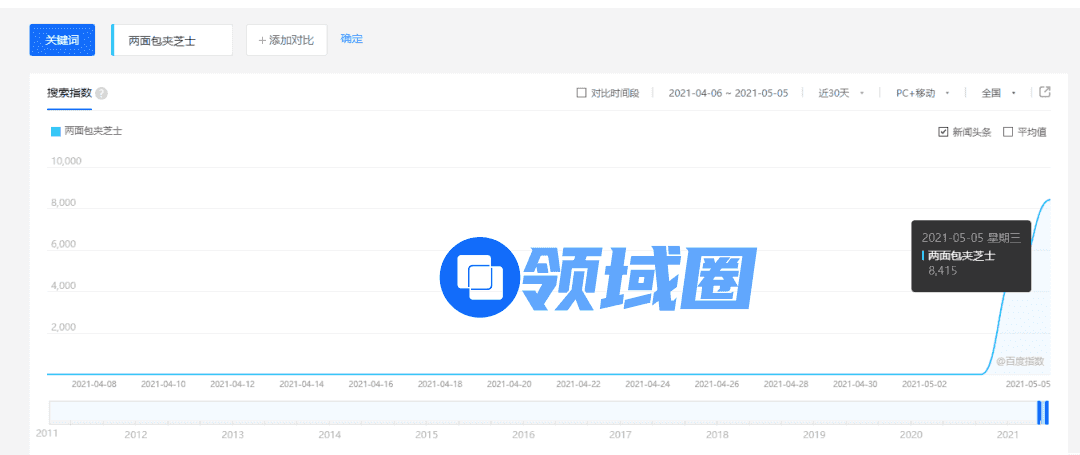Click the 确定 link
The image size is (1080, 455).
tap(352, 39)
